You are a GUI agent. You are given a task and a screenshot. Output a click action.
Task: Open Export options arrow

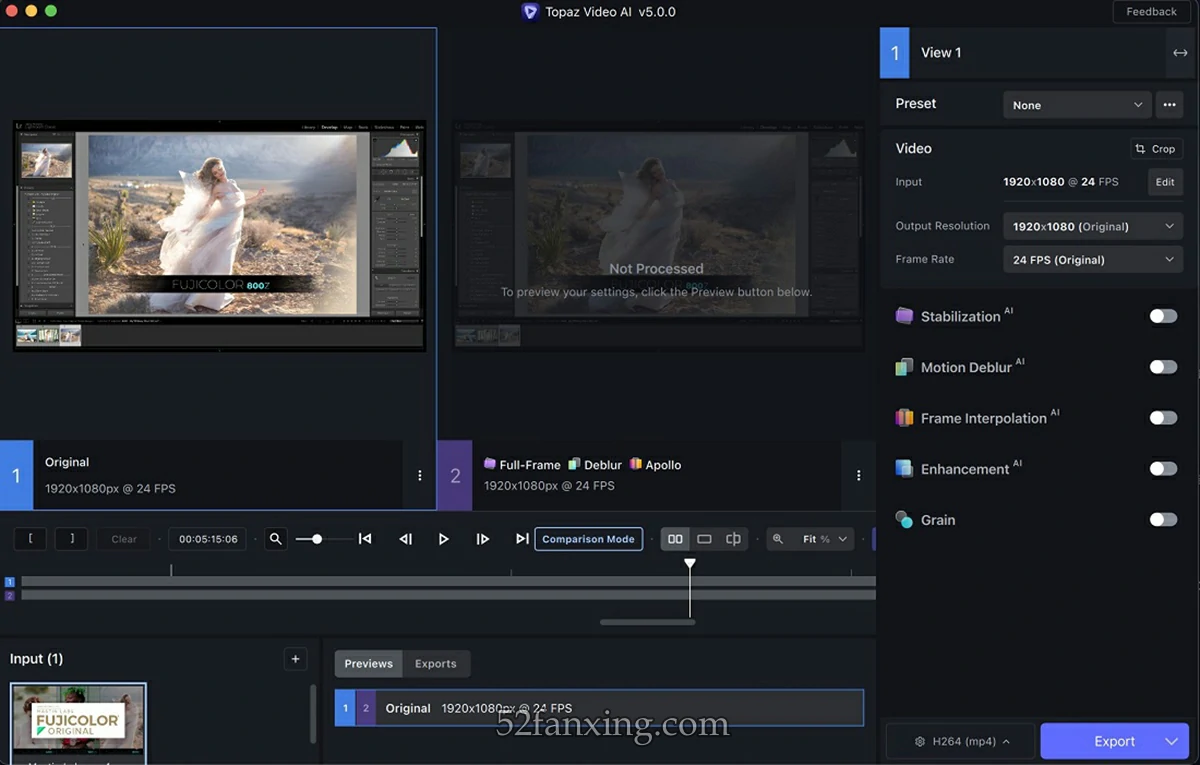coord(1171,742)
